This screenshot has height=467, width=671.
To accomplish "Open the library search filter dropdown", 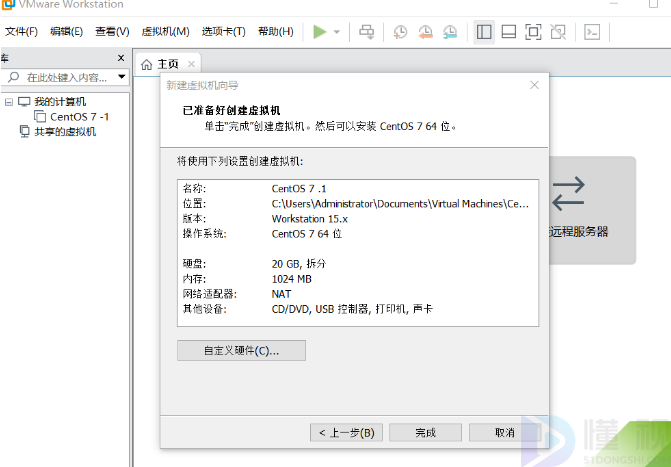I will coord(122,77).
